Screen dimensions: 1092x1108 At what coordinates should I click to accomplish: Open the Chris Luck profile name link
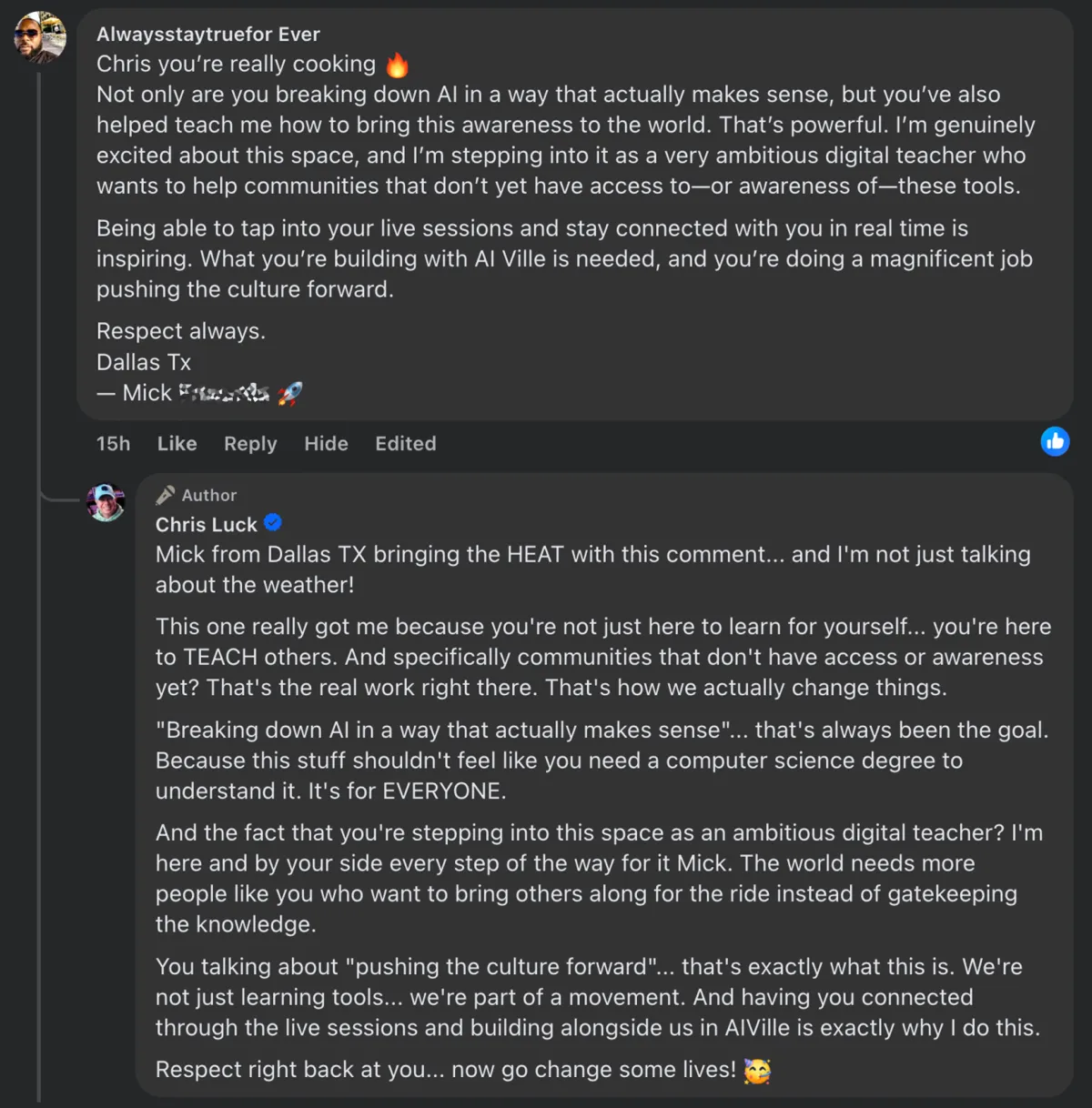click(x=207, y=525)
